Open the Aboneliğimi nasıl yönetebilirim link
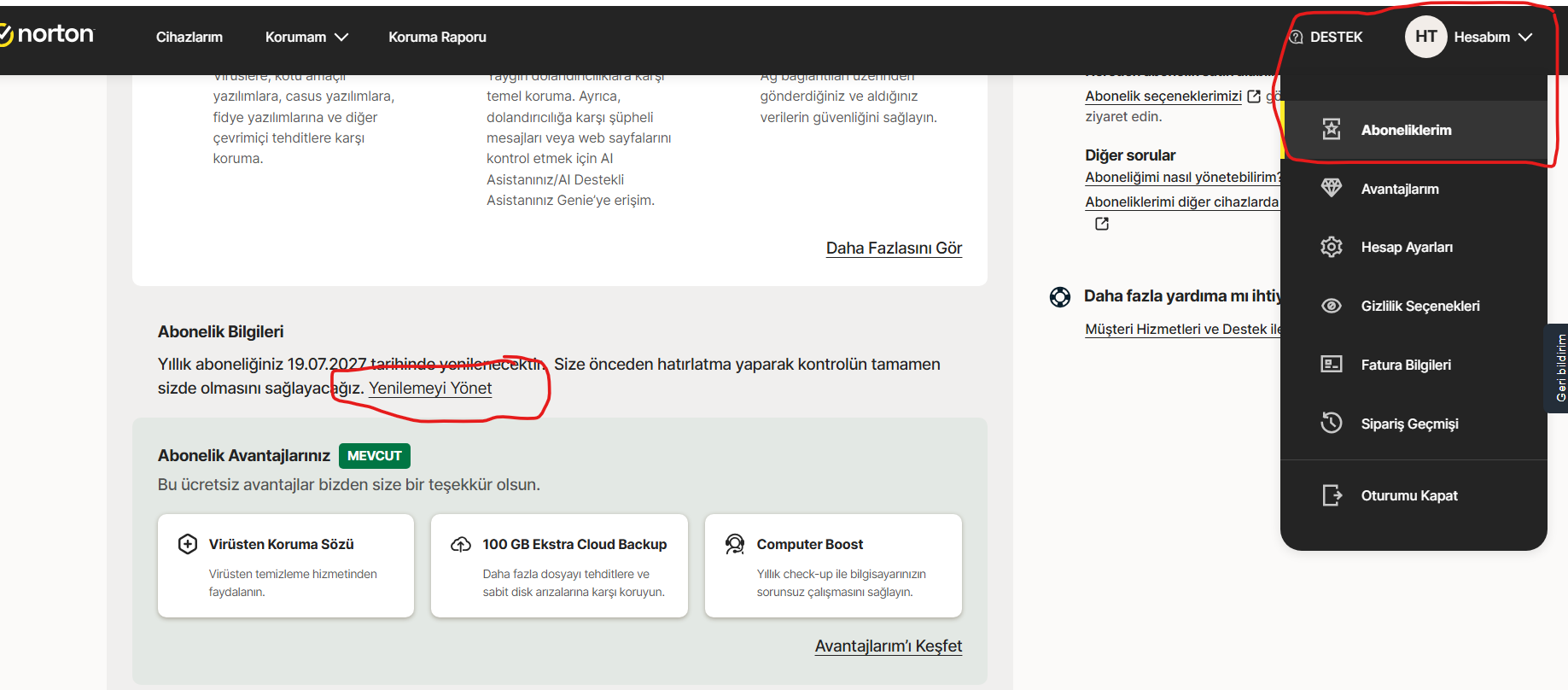The height and width of the screenshot is (690, 1568). (1183, 178)
